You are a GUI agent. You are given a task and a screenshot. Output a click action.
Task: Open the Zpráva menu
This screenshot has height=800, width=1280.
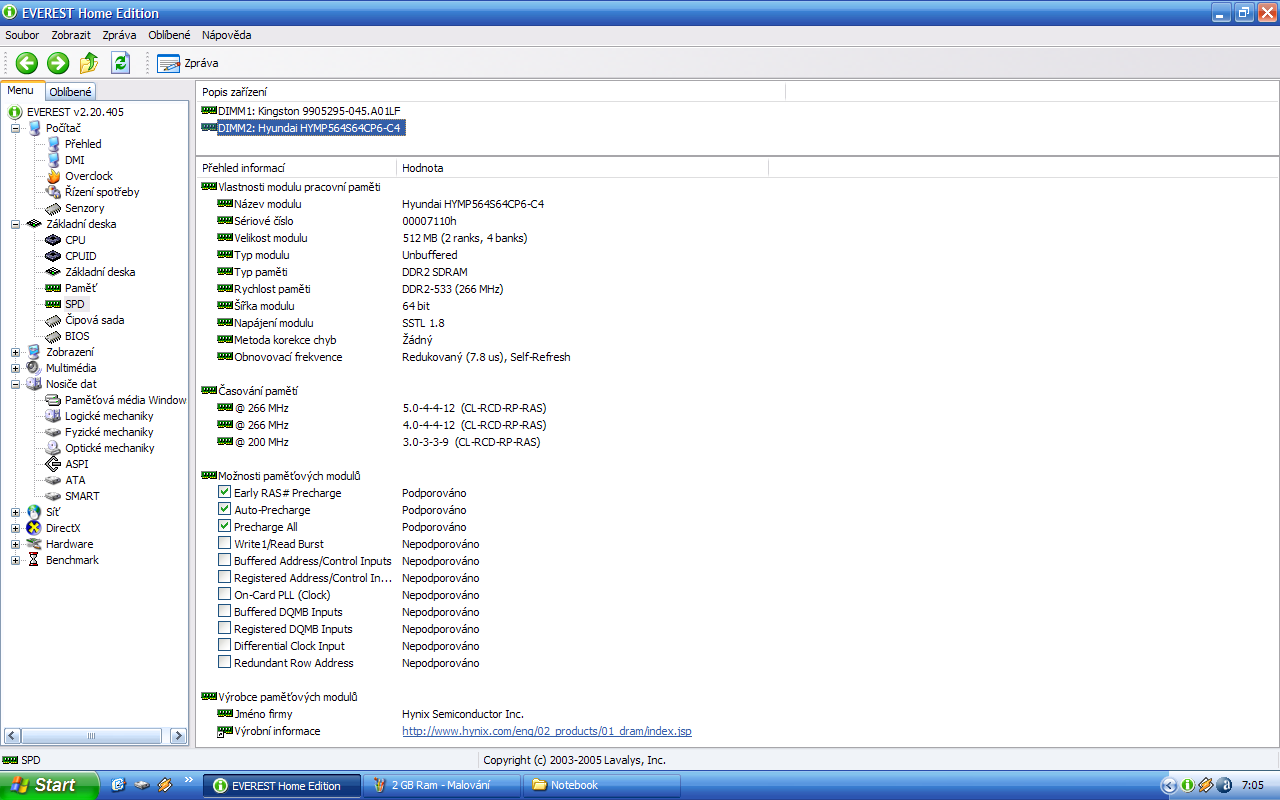(x=119, y=35)
